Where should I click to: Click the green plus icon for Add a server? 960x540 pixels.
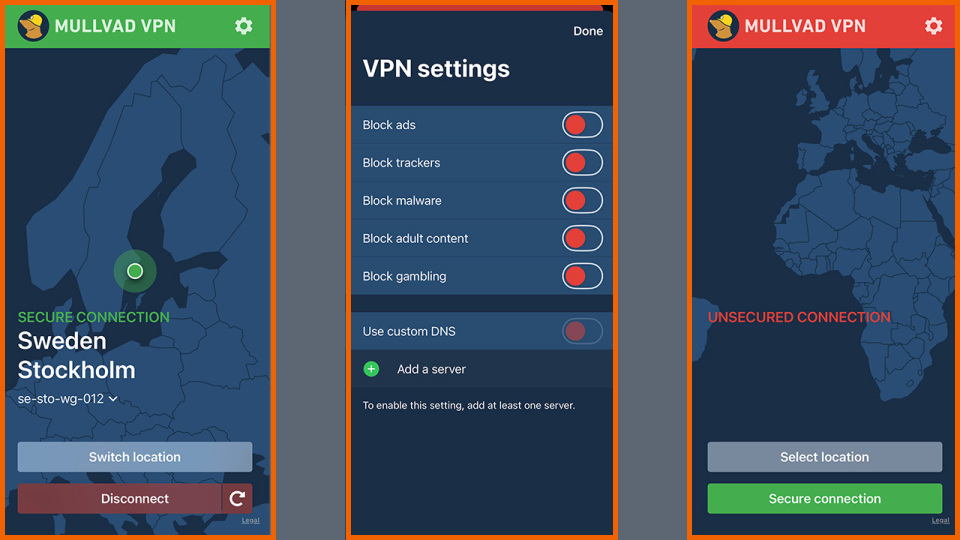tap(371, 369)
